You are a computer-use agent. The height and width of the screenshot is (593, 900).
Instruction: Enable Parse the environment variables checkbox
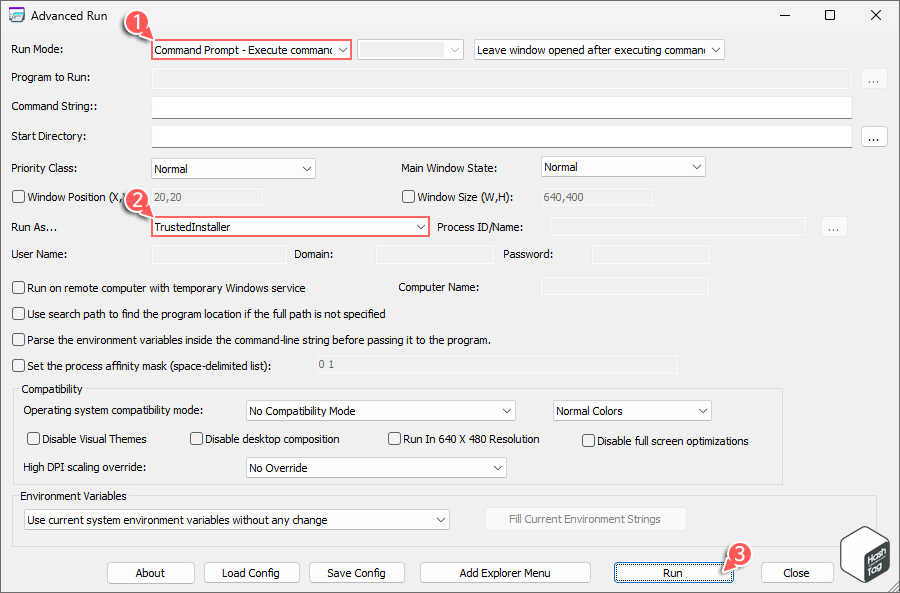18,340
